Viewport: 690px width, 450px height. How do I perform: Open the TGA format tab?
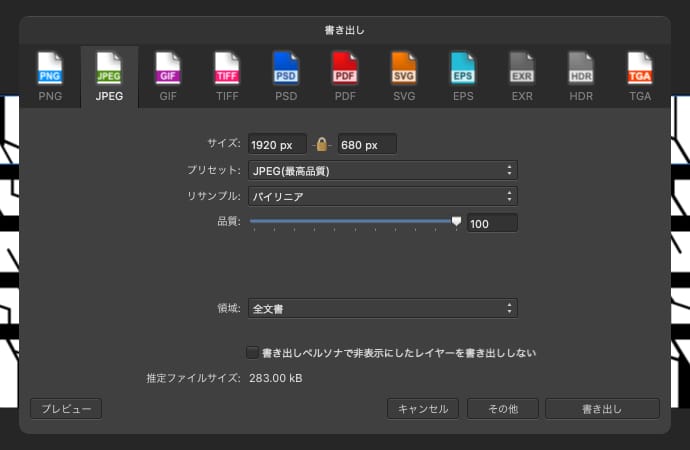click(x=640, y=76)
